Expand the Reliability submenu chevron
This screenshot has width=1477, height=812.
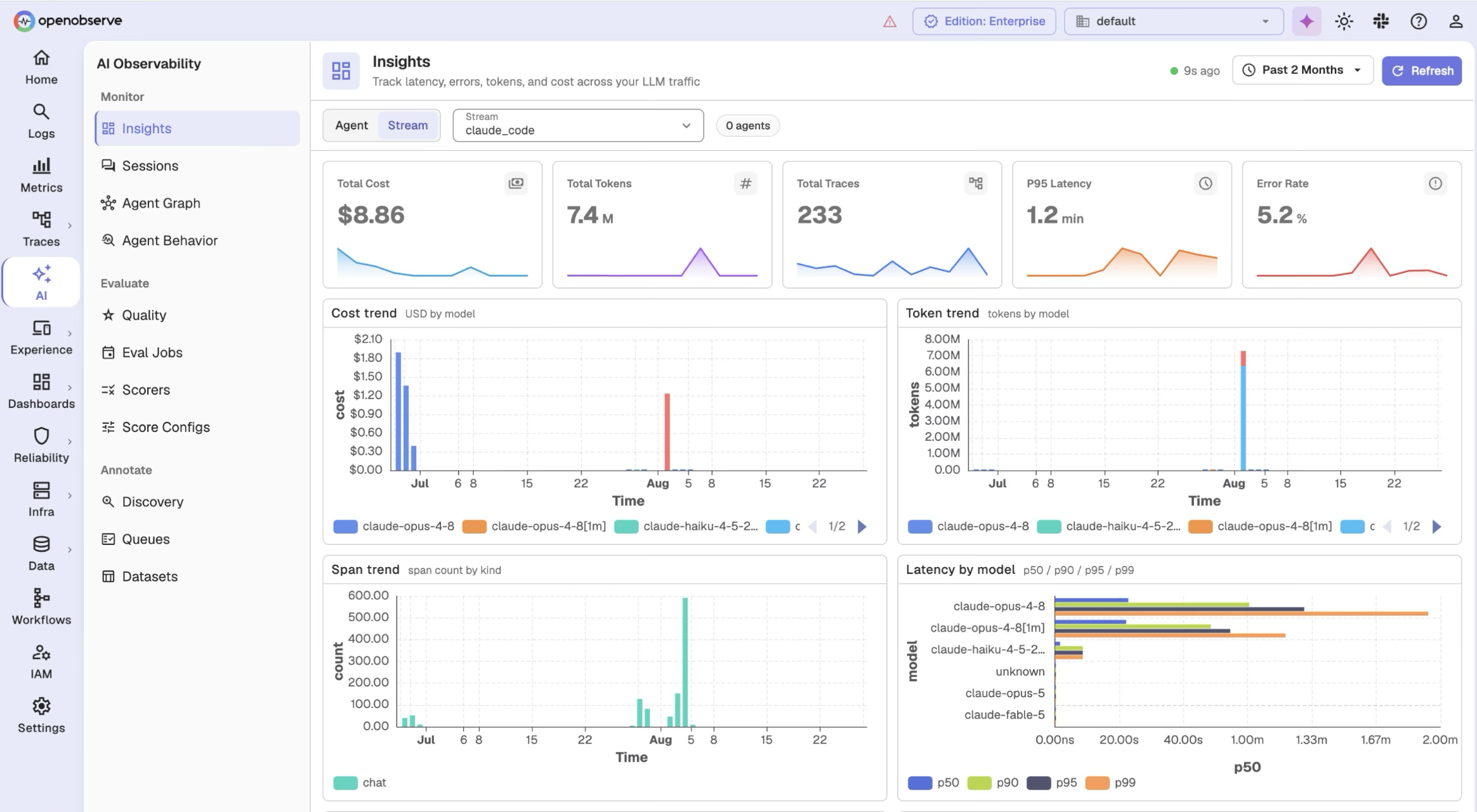pyautogui.click(x=70, y=442)
